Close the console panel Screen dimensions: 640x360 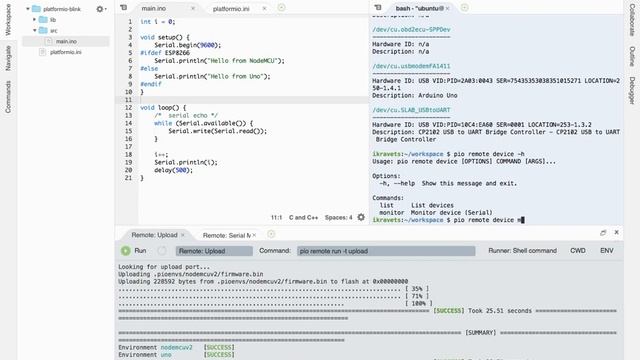(x=616, y=232)
